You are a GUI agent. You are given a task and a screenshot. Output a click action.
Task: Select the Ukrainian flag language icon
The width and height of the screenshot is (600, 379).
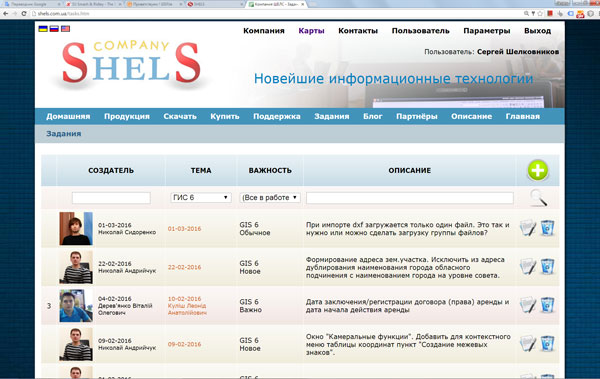43,29
